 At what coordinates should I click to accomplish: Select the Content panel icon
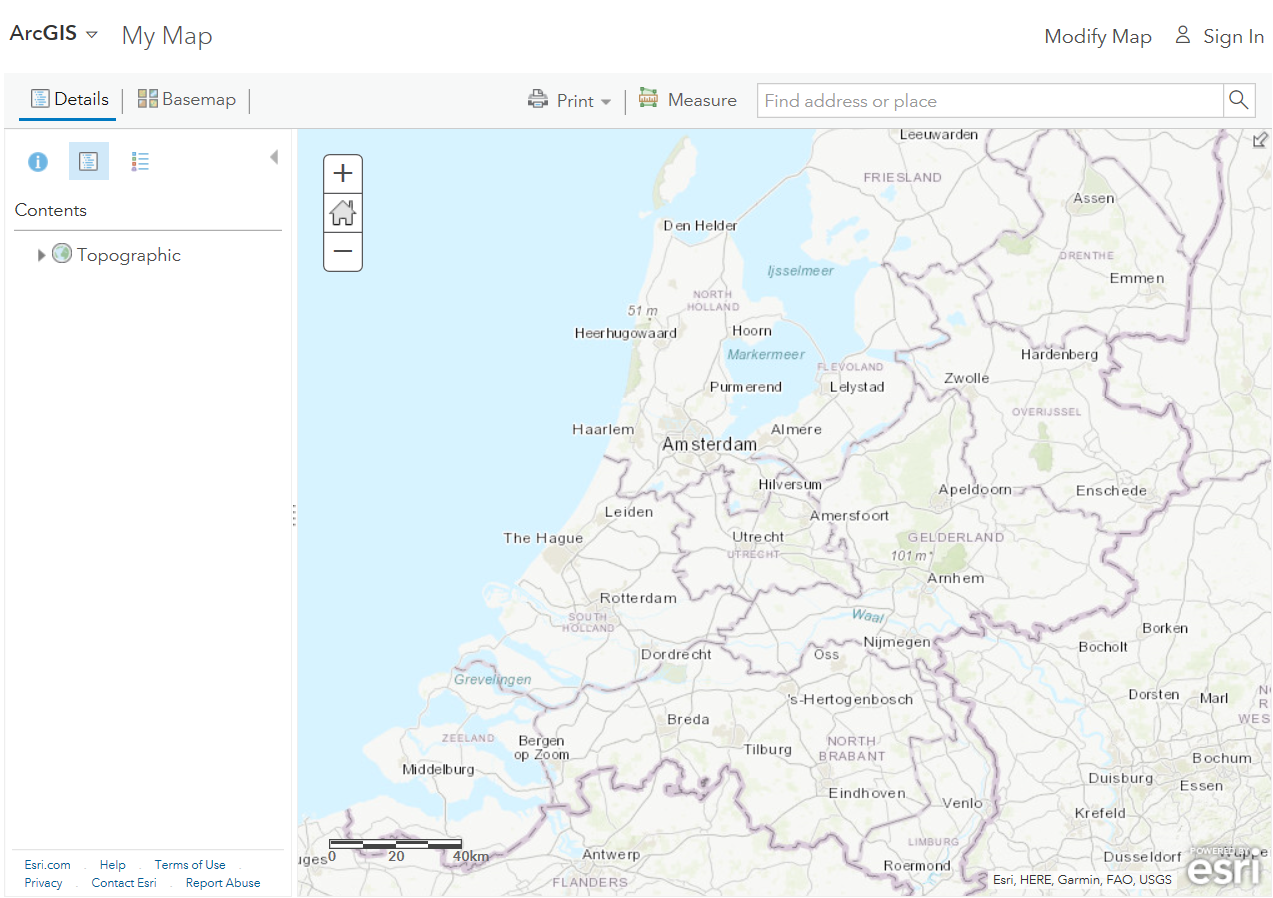(88, 161)
